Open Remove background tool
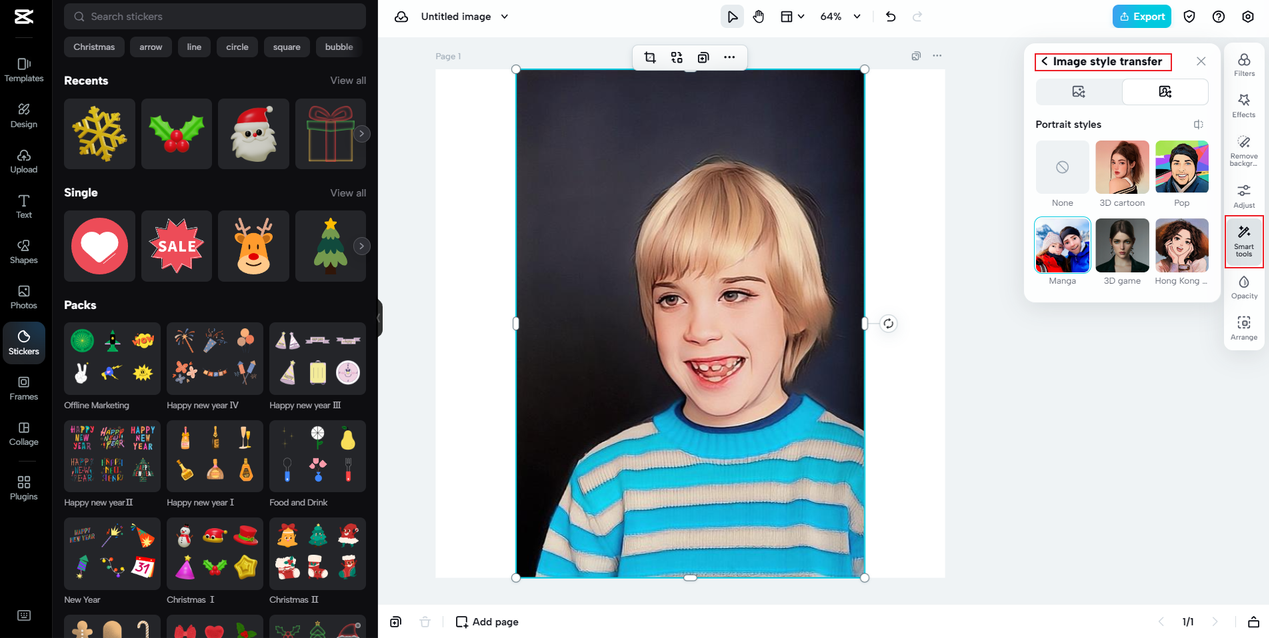 click(1244, 150)
